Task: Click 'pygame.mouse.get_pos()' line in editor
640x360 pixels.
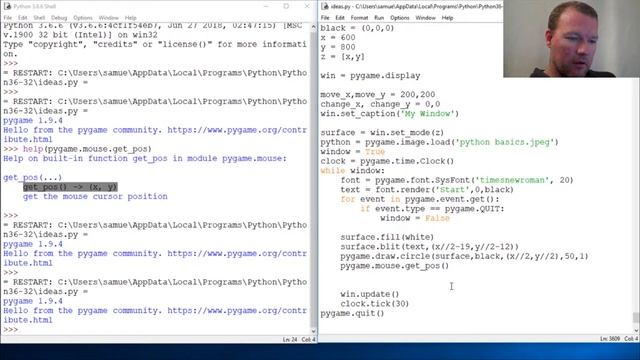Action: pyautogui.click(x=395, y=266)
